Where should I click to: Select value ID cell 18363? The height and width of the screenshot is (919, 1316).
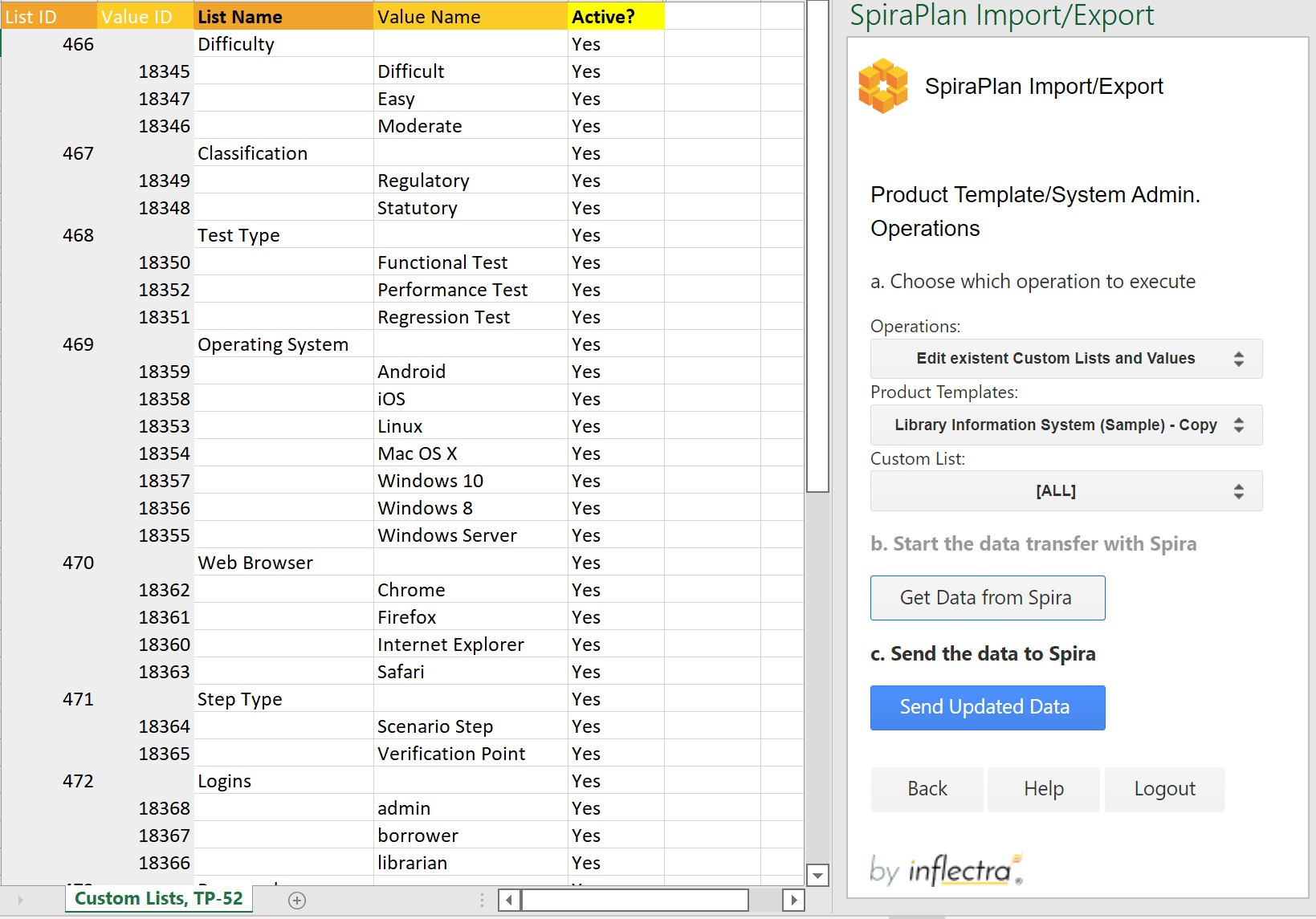coord(146,672)
